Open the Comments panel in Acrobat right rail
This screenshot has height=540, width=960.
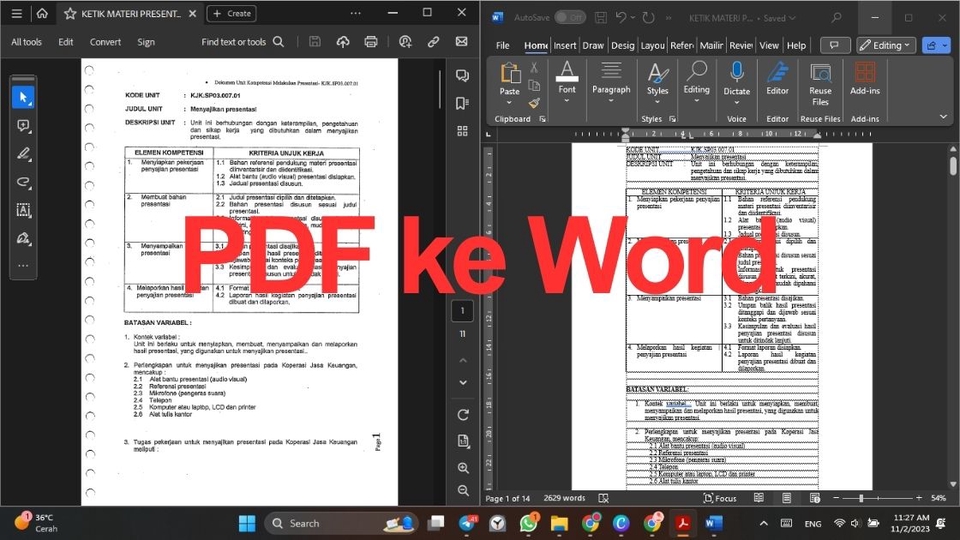463,75
